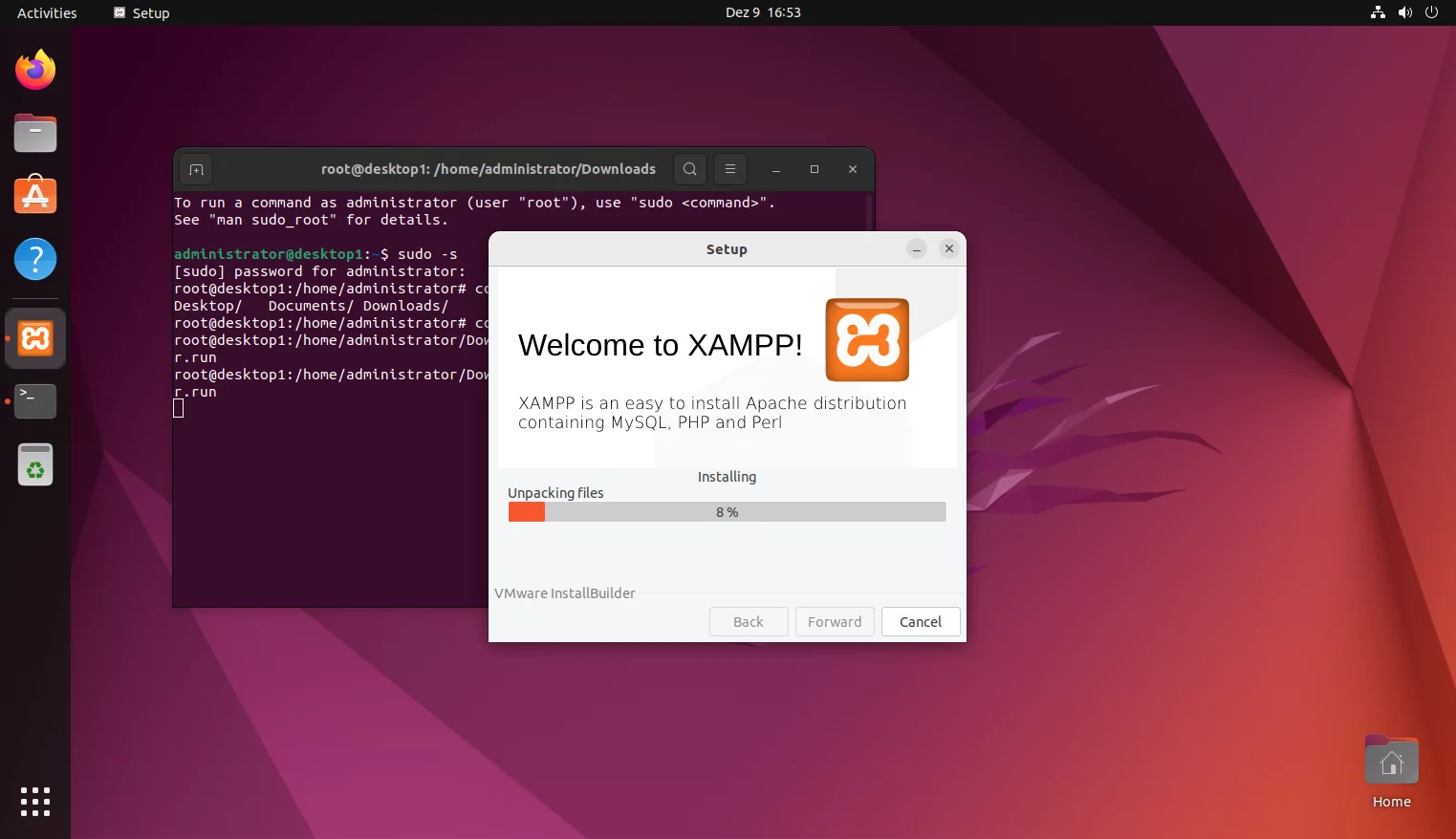This screenshot has width=1456, height=839.
Task: Click the network status icon
Action: 1378,12
